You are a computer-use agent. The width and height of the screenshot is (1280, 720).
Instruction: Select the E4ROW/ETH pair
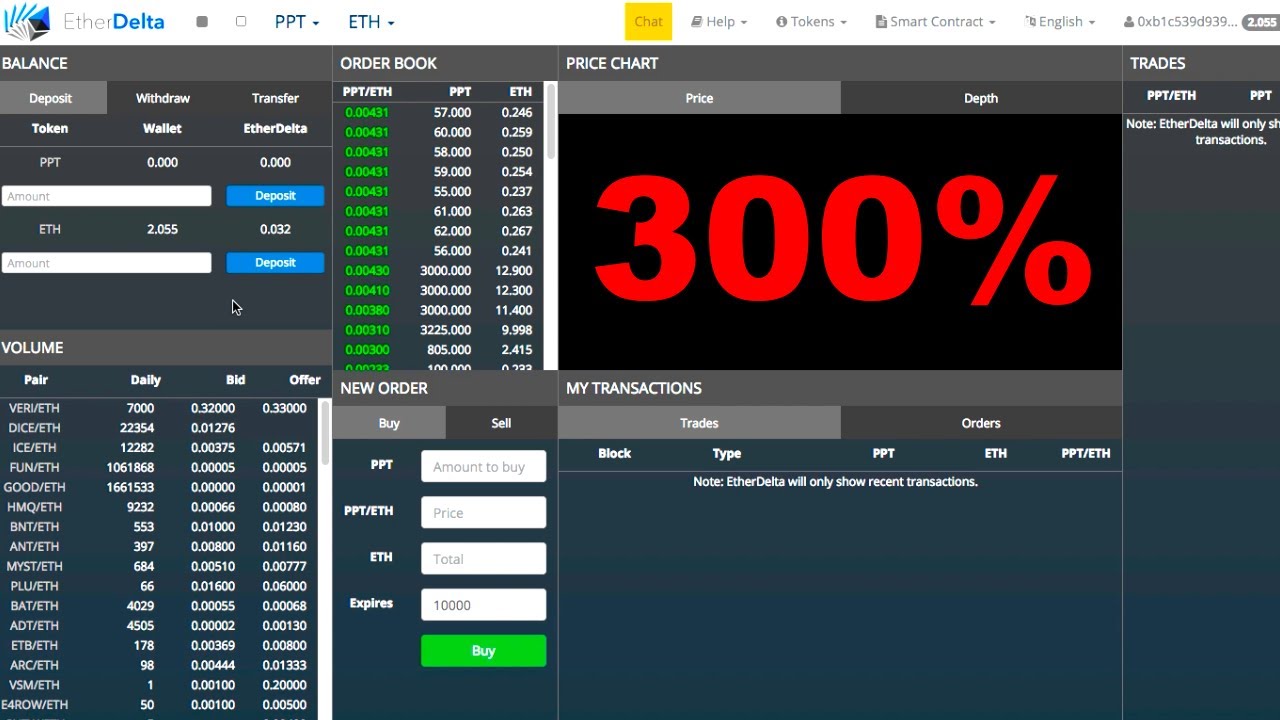click(x=159, y=705)
